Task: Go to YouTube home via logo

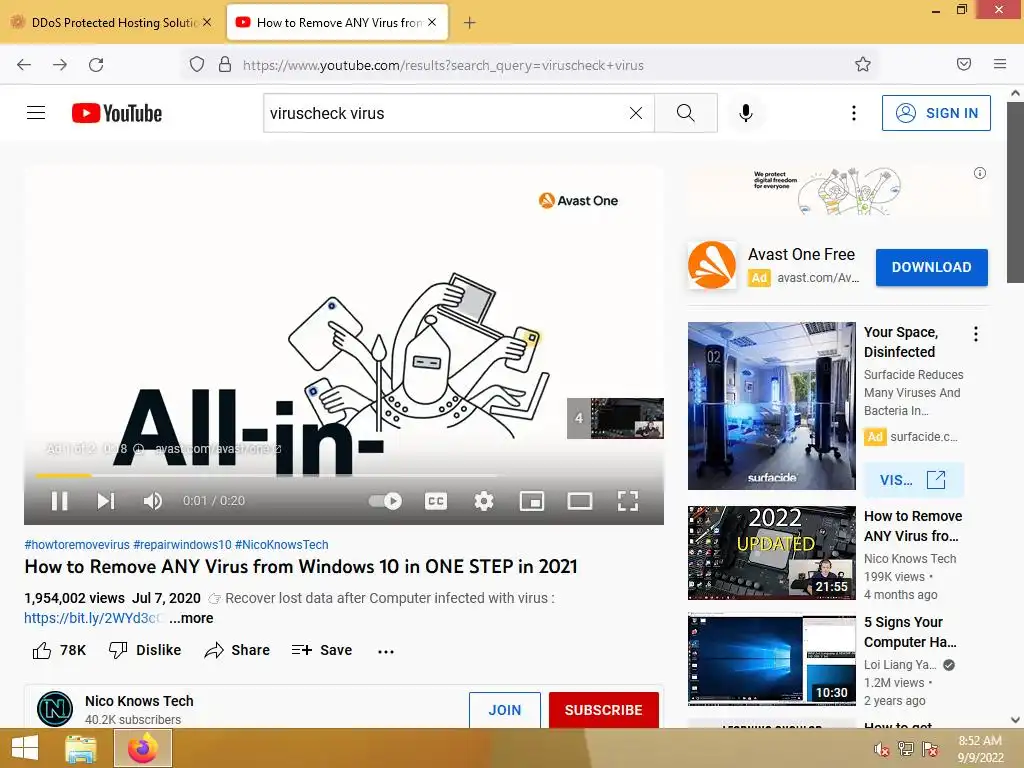Action: point(117,113)
